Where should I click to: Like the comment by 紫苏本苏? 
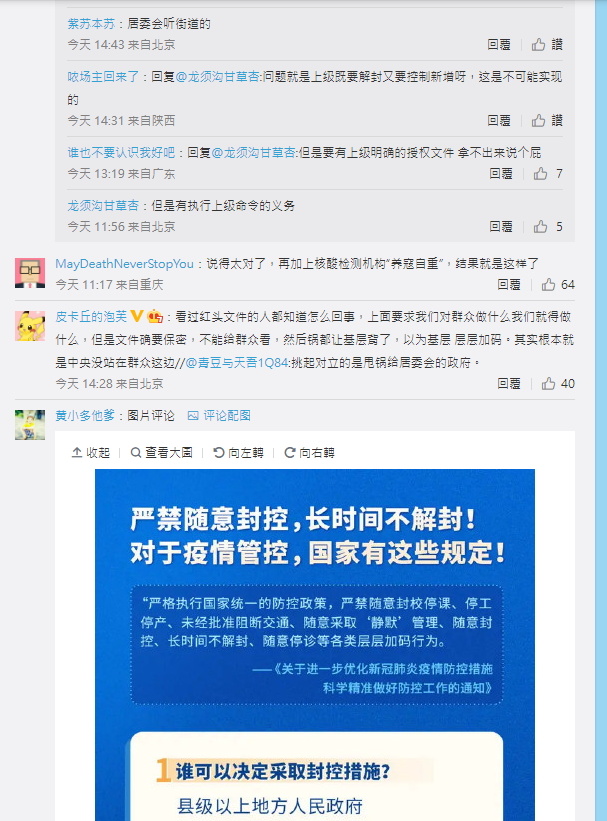(x=547, y=45)
